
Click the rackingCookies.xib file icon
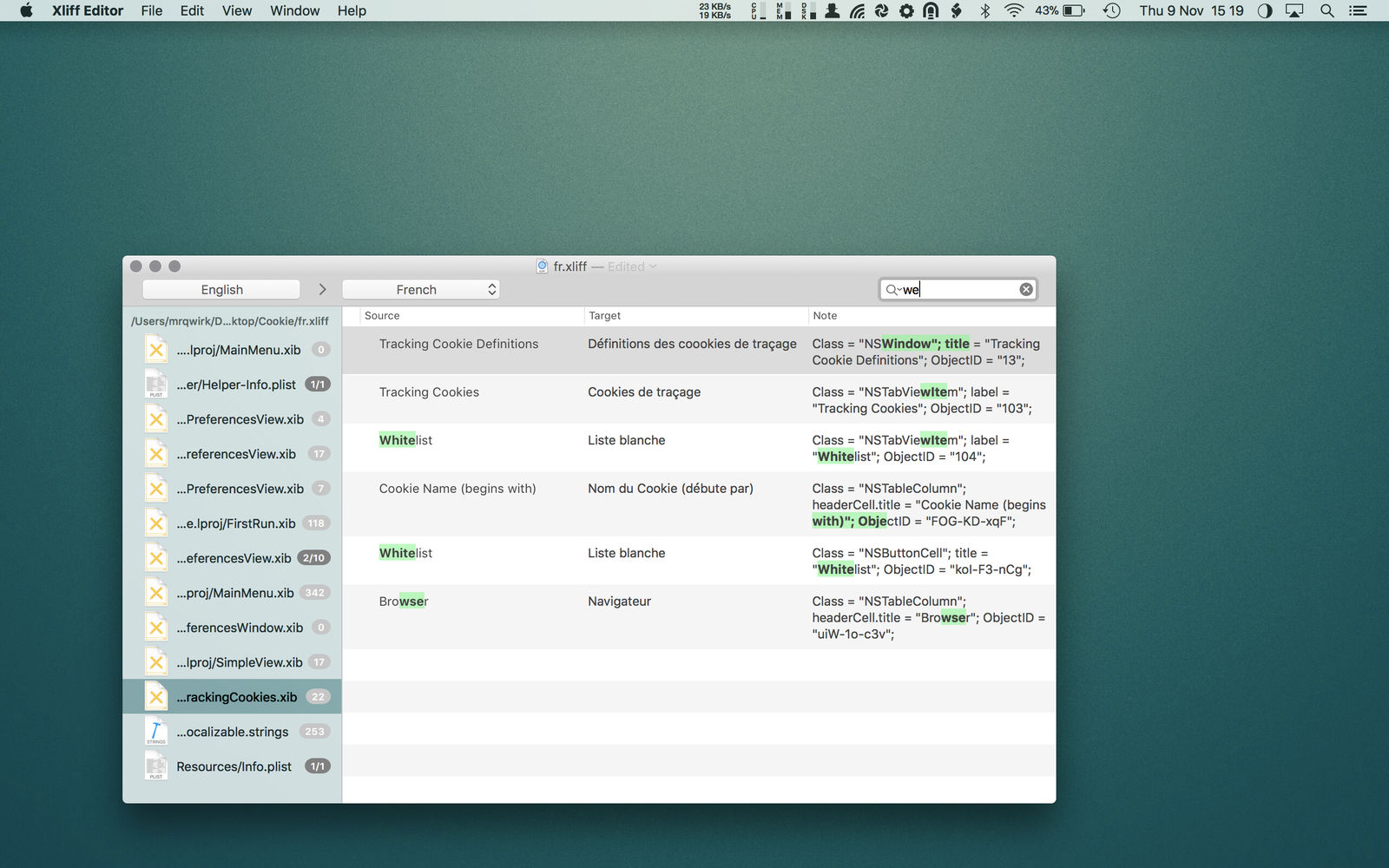pos(156,697)
